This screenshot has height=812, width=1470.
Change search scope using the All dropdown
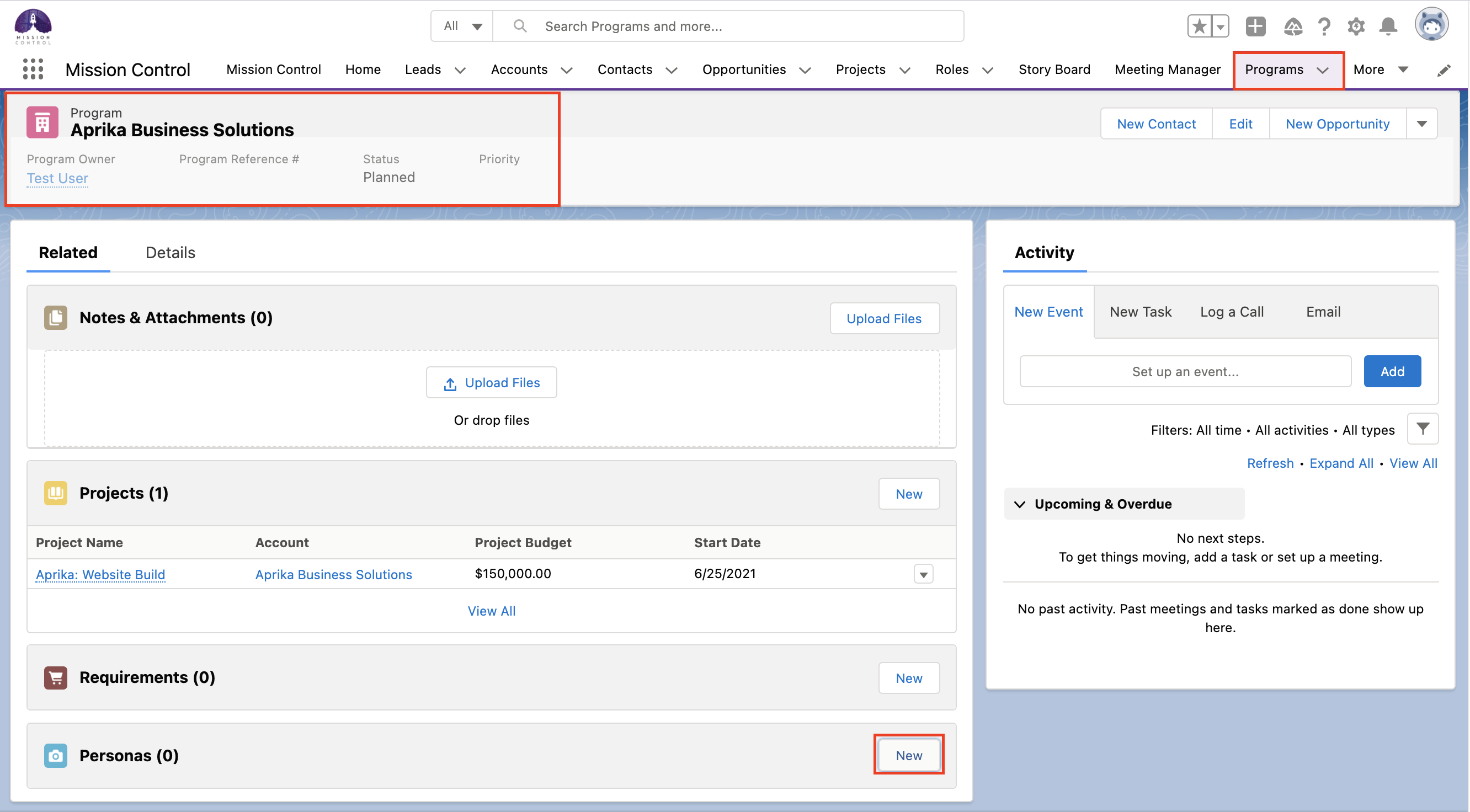click(x=461, y=26)
